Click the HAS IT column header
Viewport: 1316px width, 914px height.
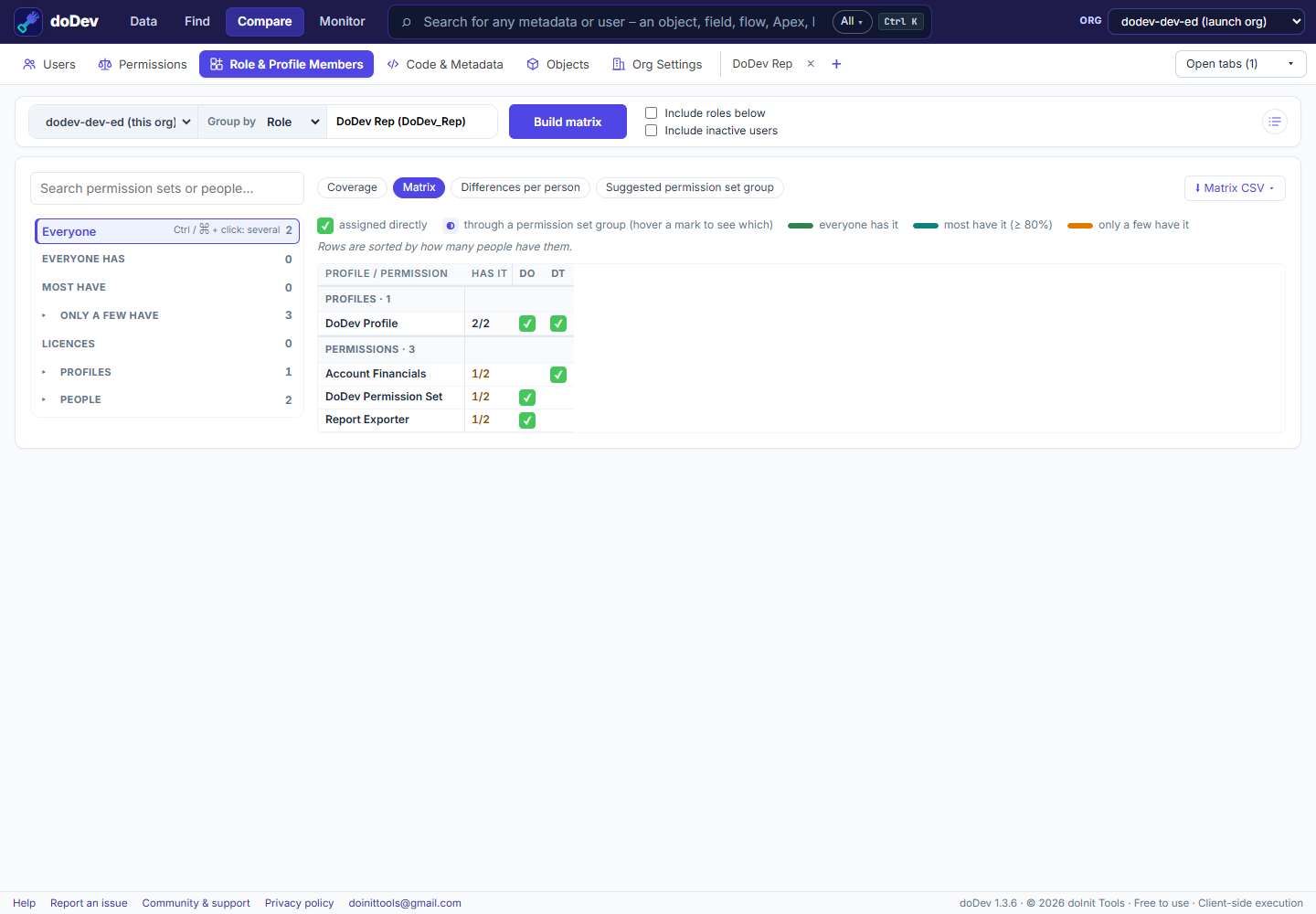489,274
